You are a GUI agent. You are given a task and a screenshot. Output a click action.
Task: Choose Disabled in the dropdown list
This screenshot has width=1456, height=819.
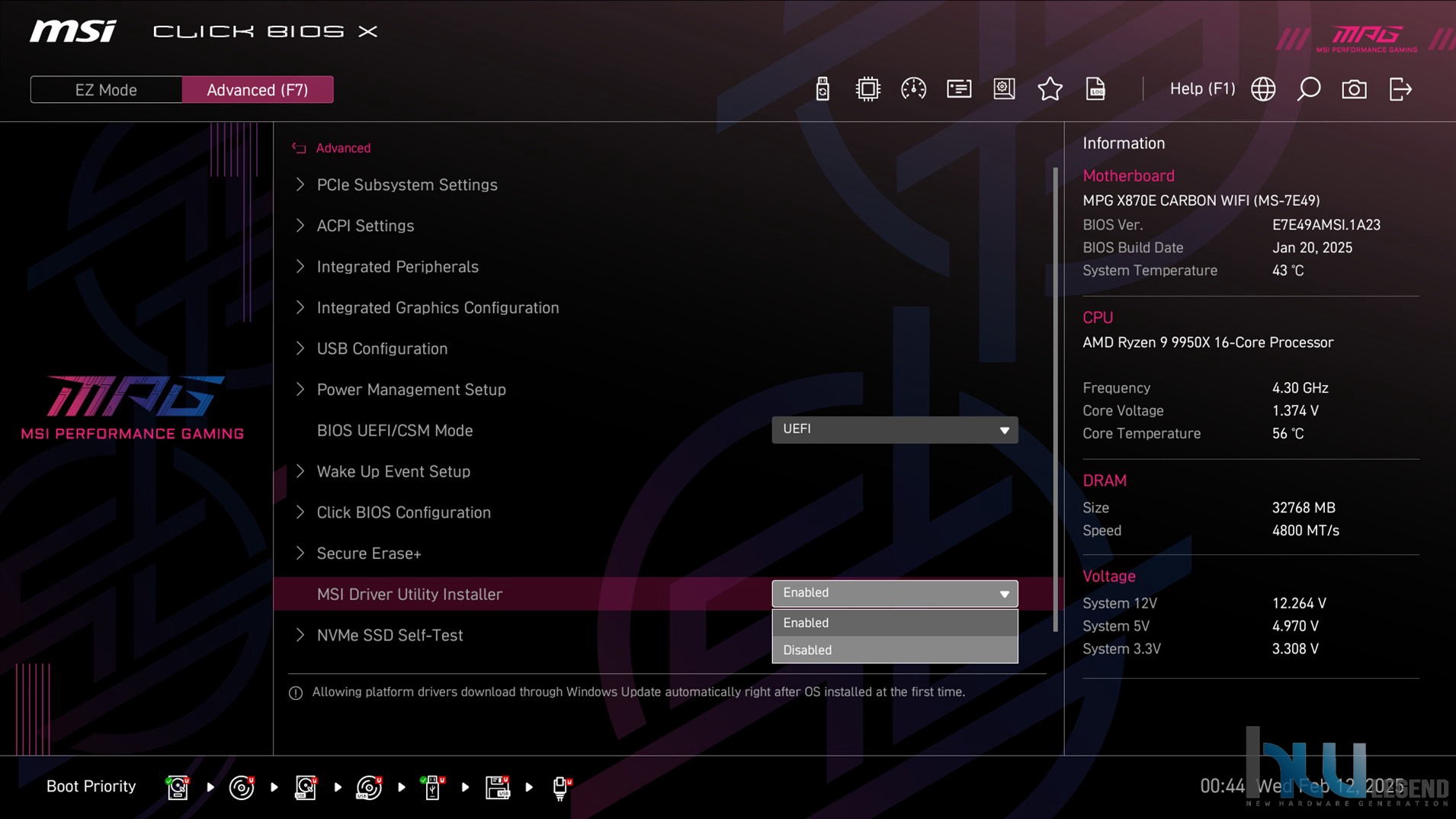(x=894, y=650)
